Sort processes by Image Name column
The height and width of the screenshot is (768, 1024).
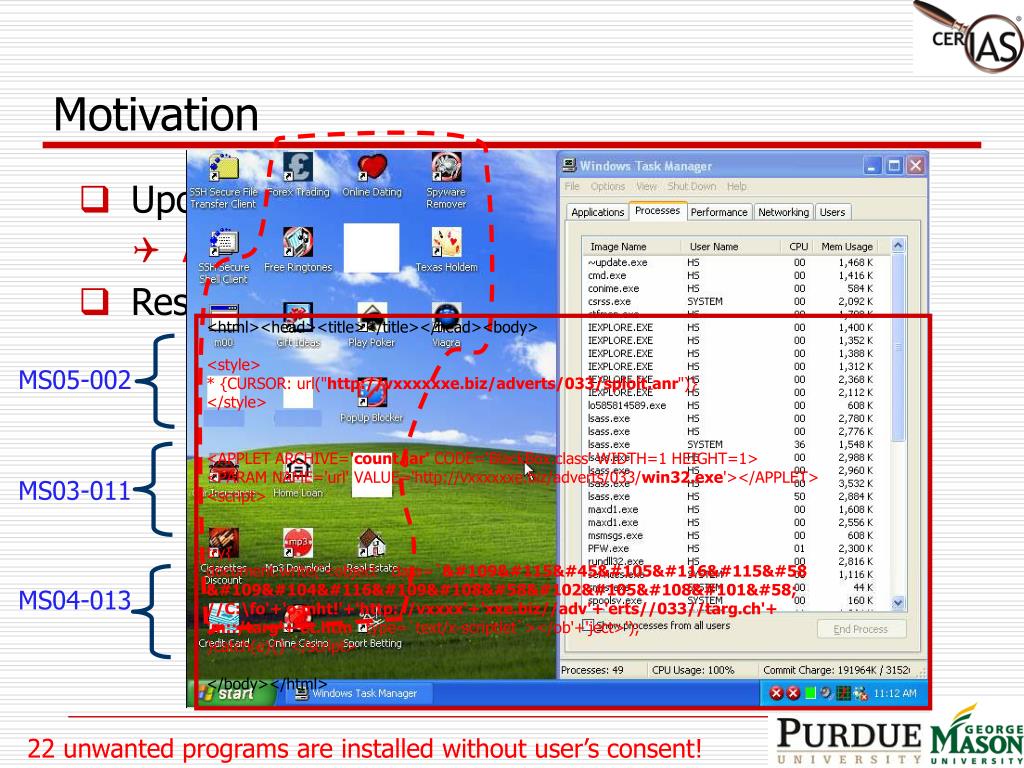coord(632,246)
